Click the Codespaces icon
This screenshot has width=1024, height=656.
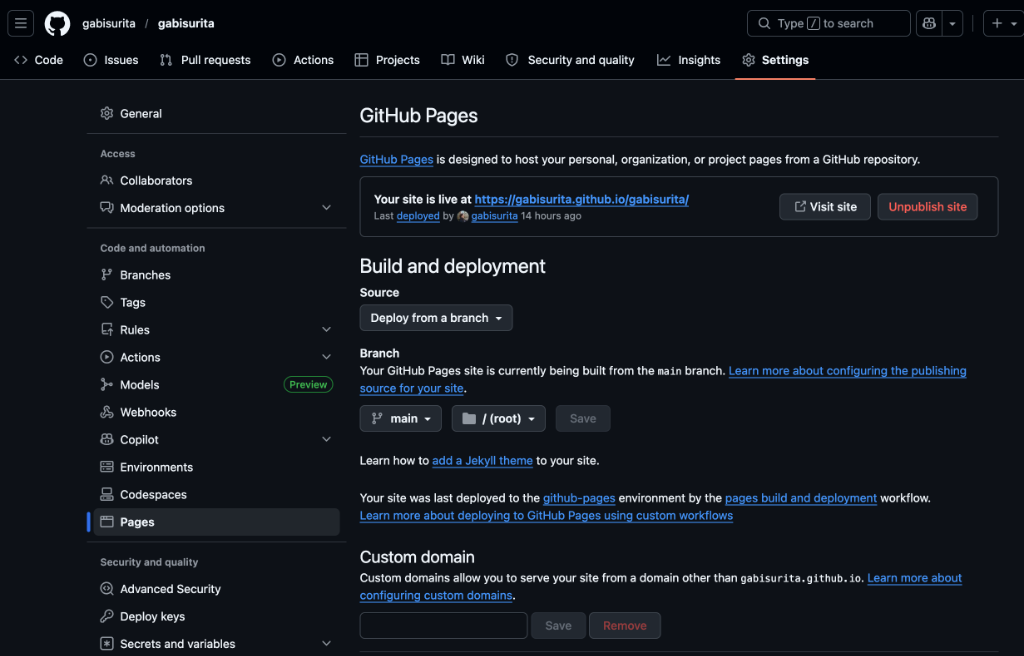106,495
